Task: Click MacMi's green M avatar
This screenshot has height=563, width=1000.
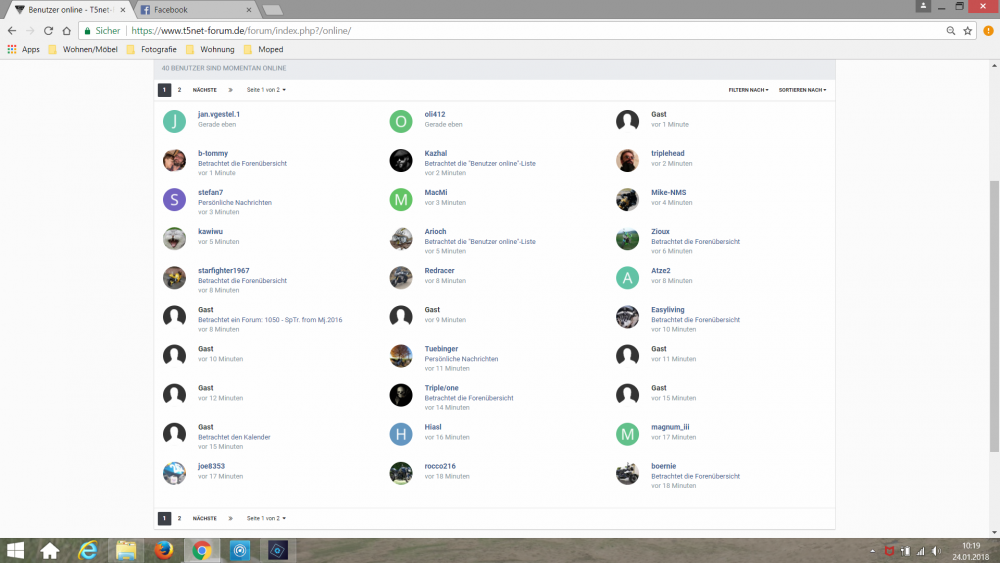Action: (401, 200)
